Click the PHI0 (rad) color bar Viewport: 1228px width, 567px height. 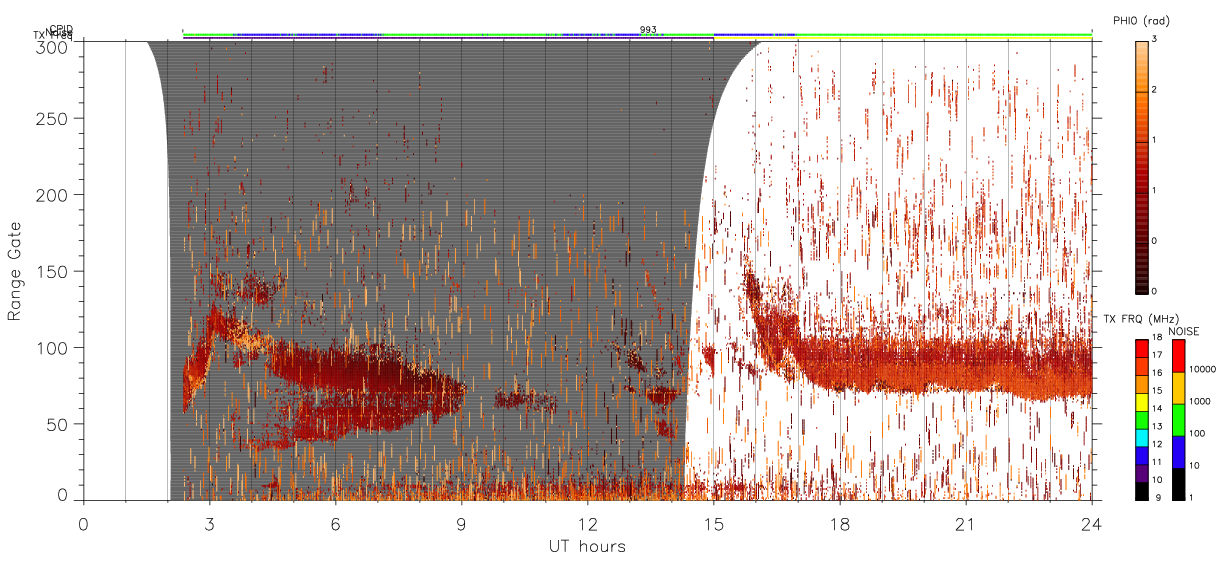1141,166
